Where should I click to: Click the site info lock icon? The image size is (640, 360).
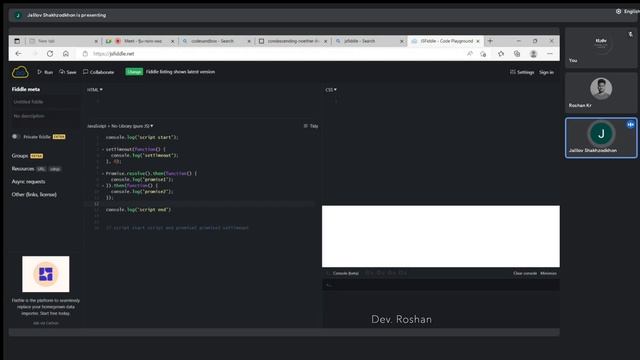tap(85, 53)
